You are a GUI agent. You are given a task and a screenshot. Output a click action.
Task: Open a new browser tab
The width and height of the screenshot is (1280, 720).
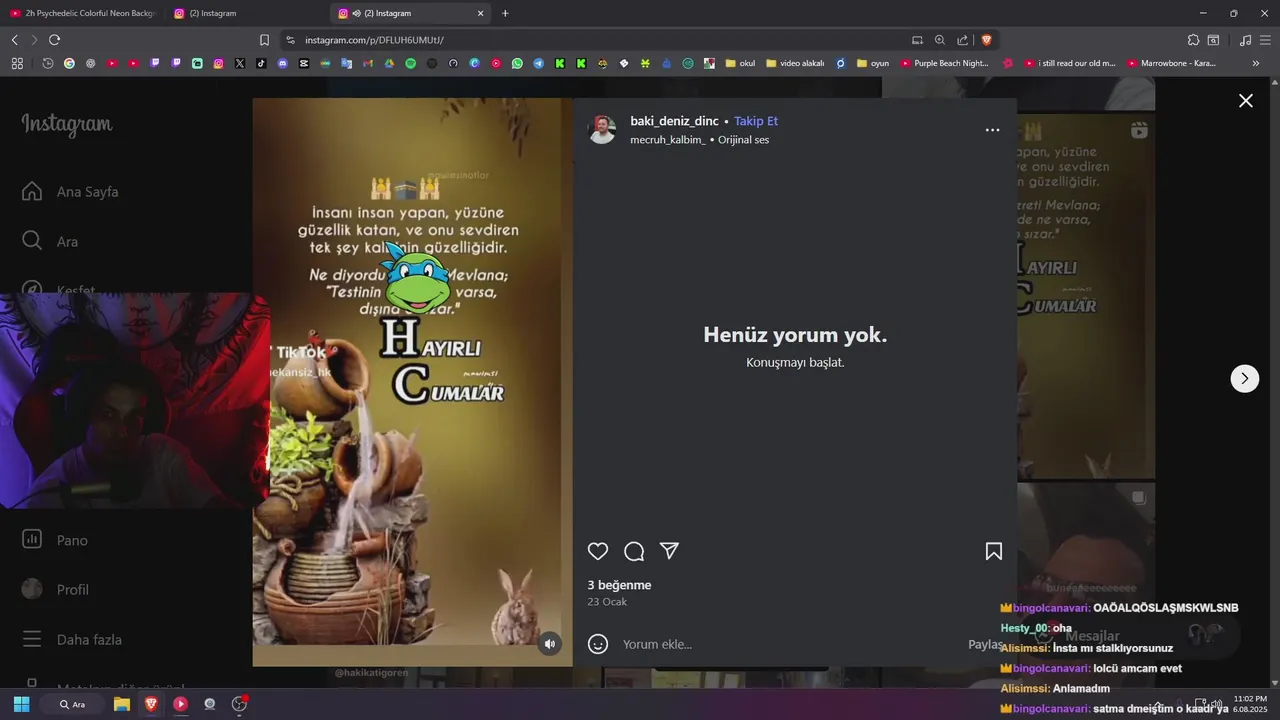(x=505, y=13)
